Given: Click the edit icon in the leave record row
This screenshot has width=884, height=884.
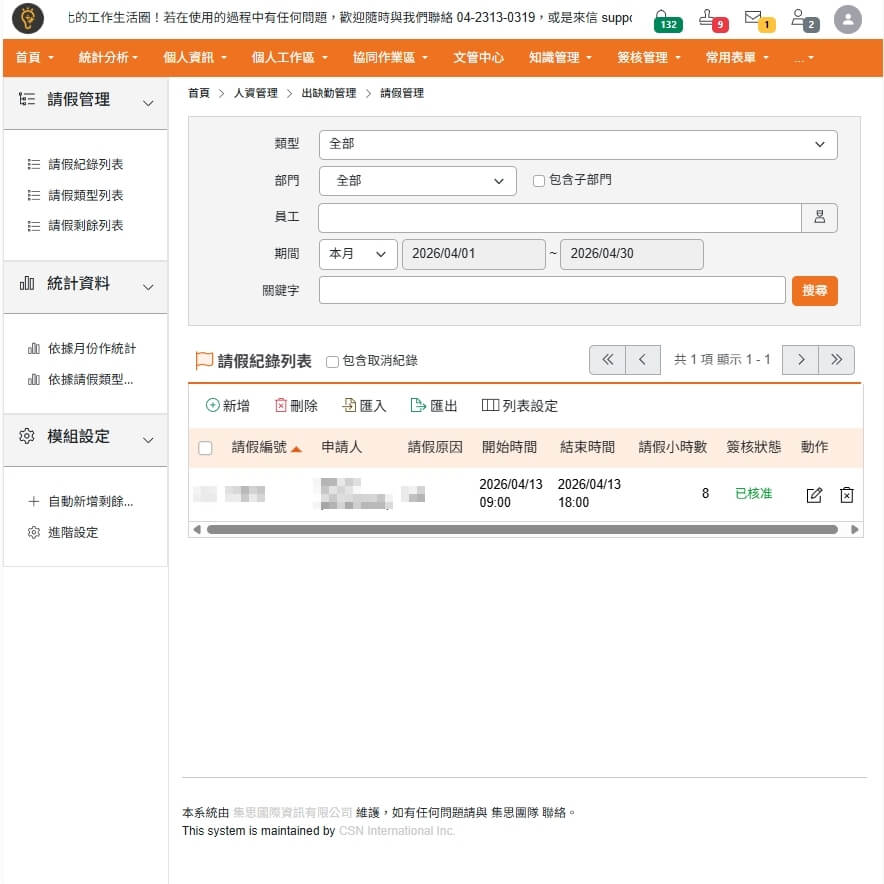Looking at the screenshot, I should point(814,495).
